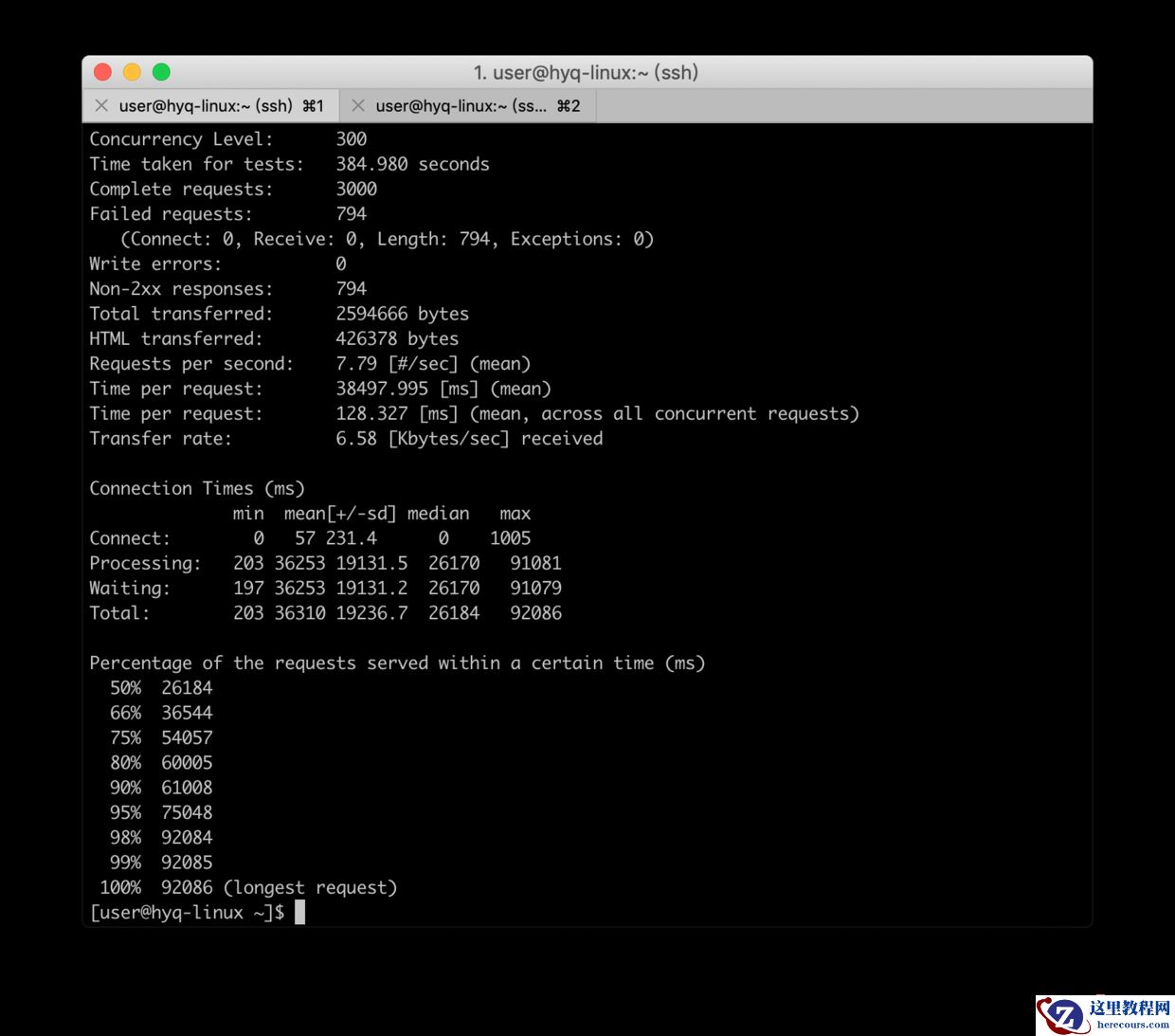Click '6.58 [Kbytes/sec] received' transfer rate

coord(469,438)
